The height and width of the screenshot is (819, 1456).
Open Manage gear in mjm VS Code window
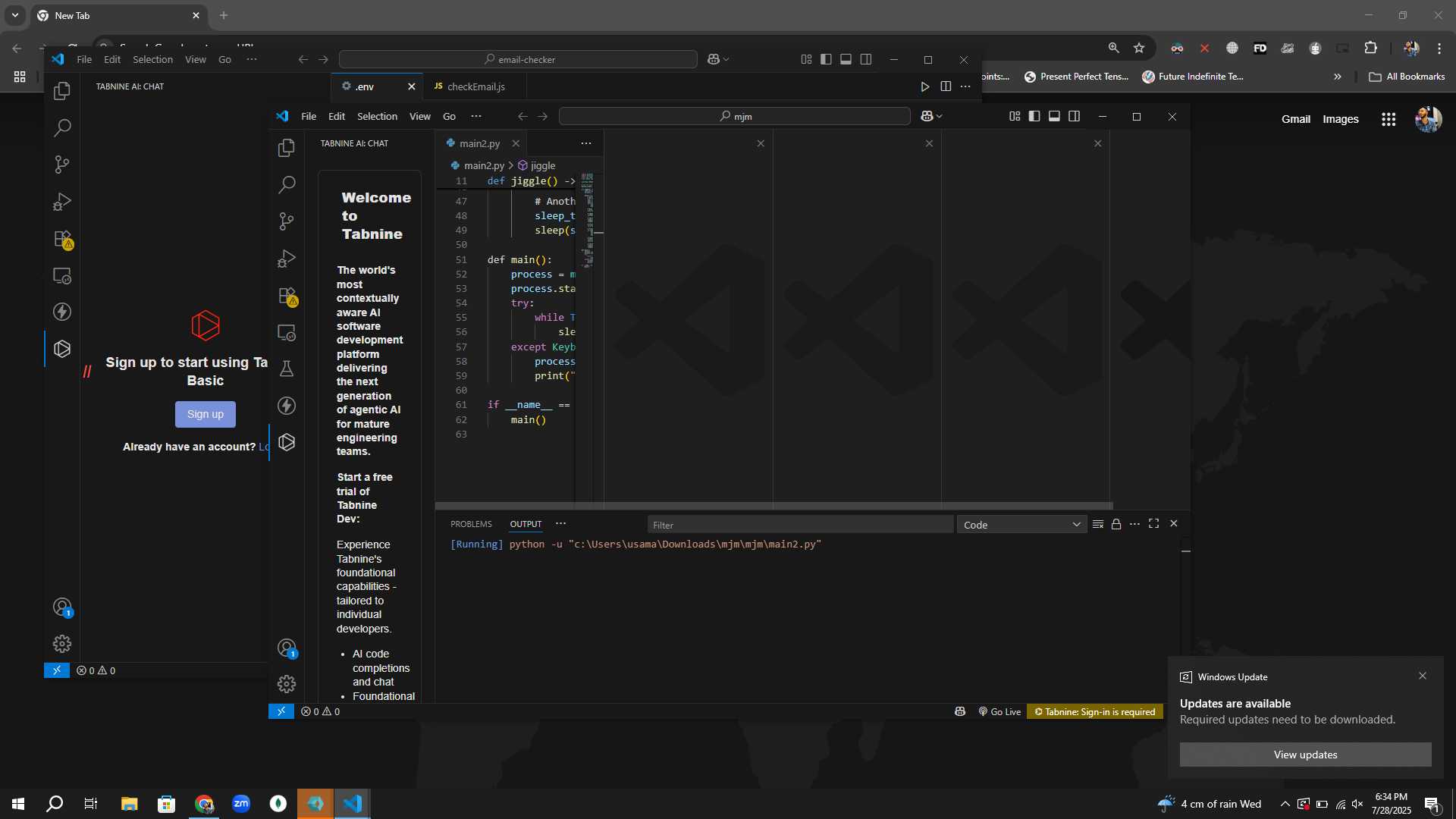coord(287,684)
